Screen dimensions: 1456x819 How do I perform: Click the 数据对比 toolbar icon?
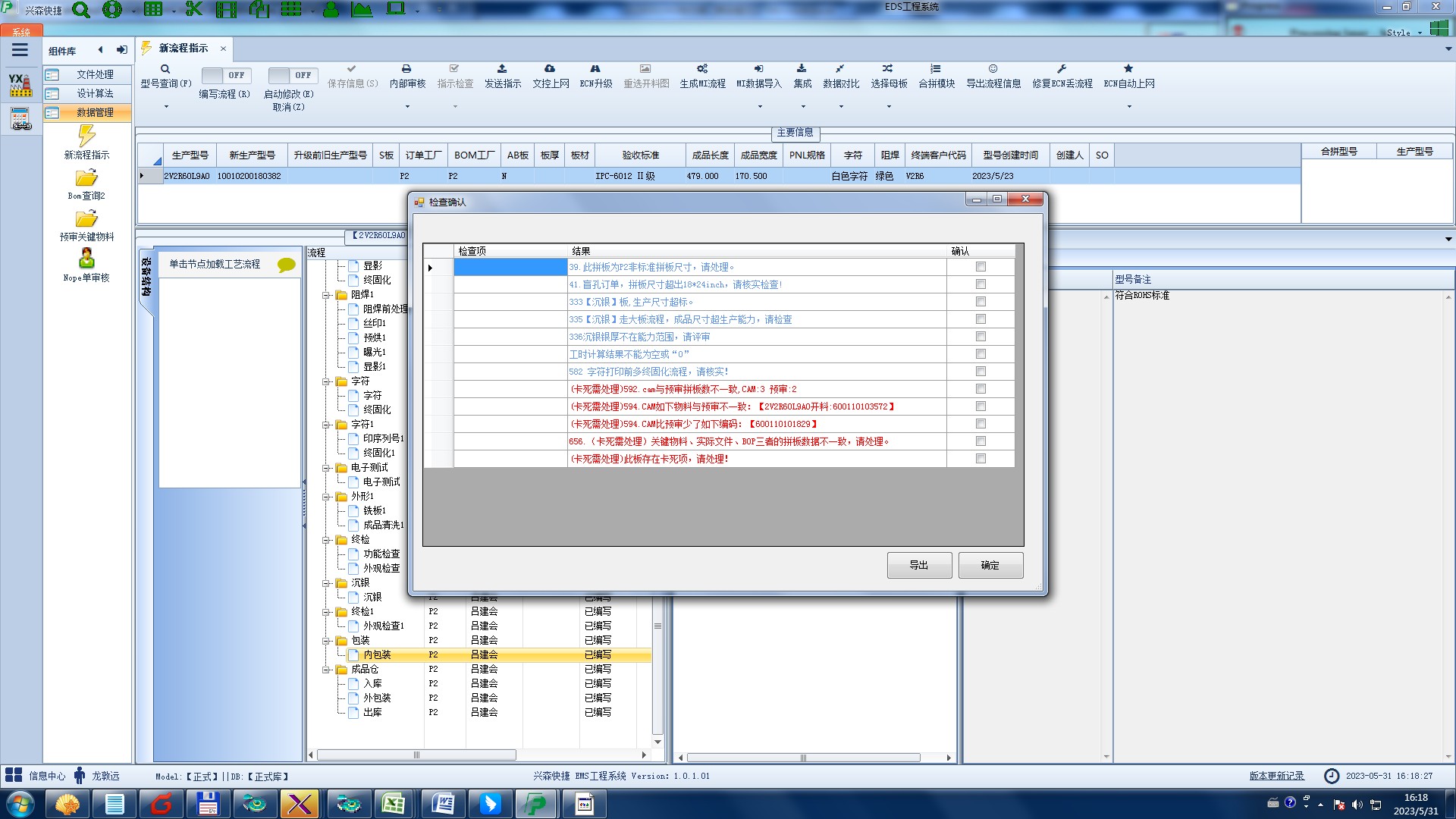tap(840, 69)
